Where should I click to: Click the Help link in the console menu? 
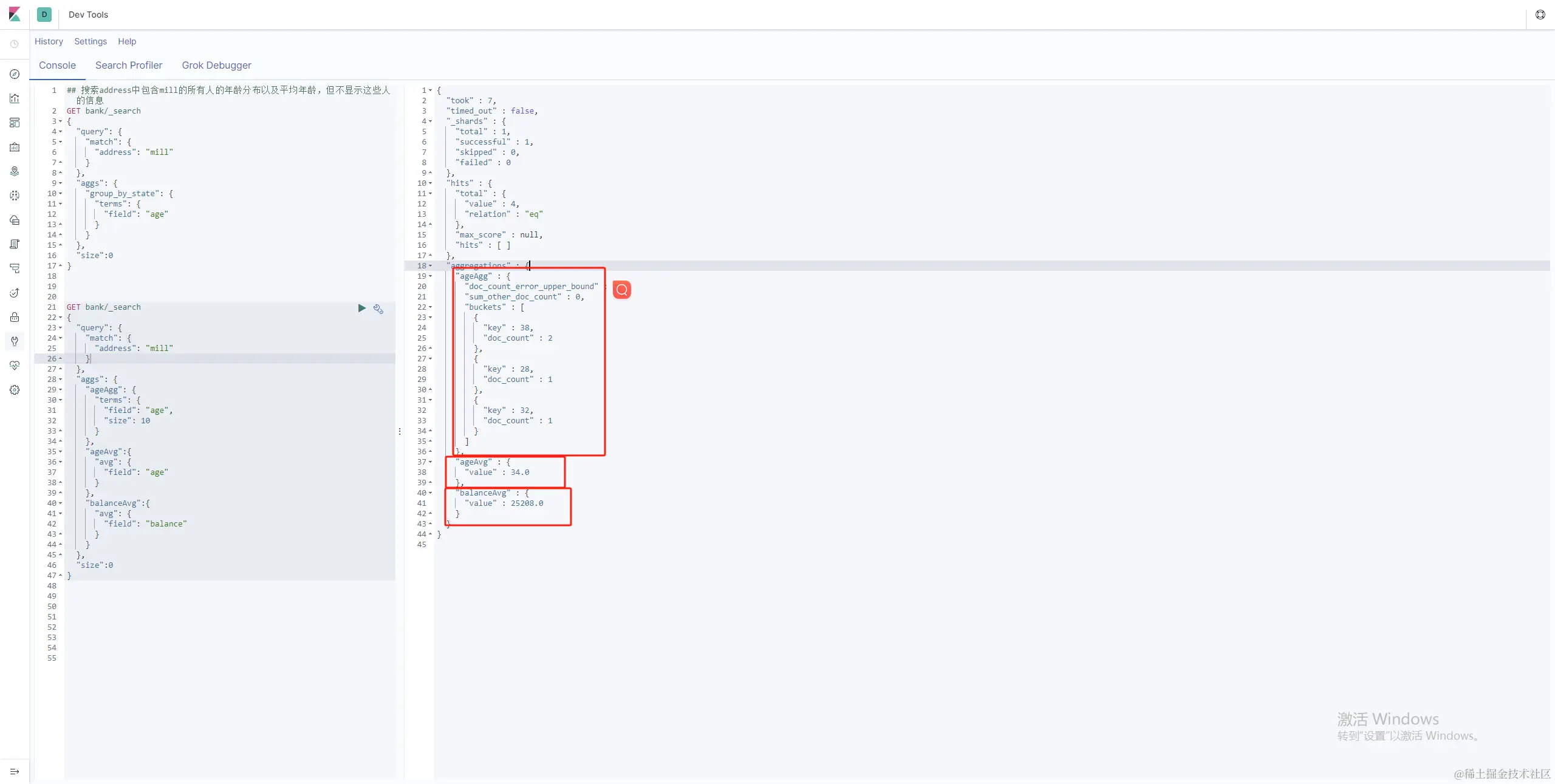coord(127,41)
